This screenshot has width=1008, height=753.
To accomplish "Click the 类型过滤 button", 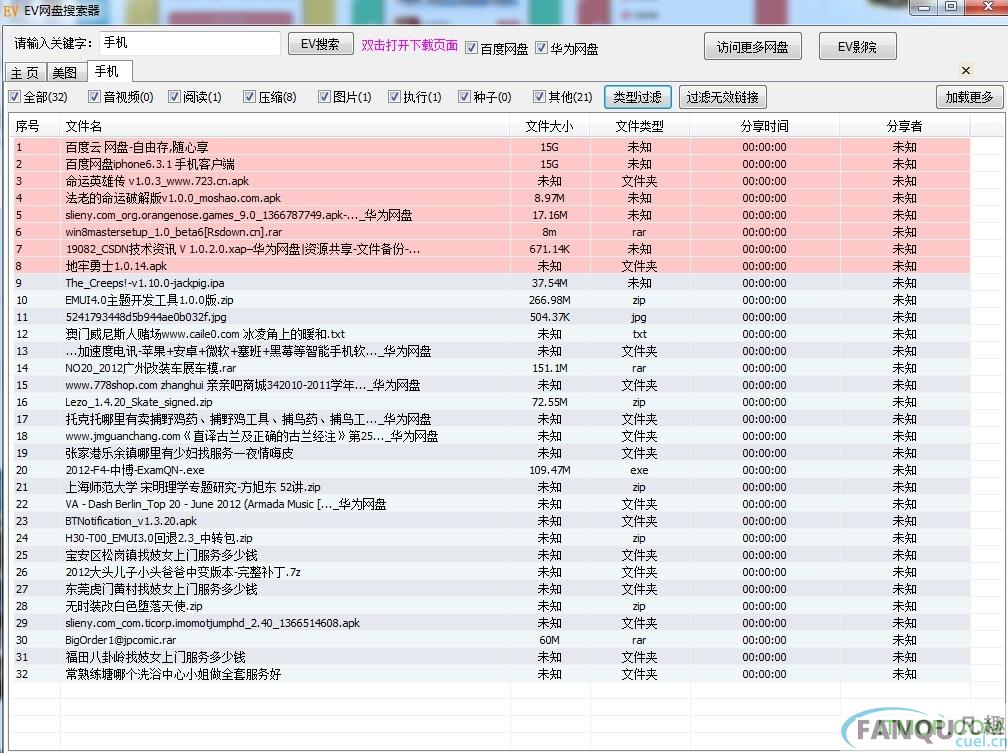I will pyautogui.click(x=638, y=97).
